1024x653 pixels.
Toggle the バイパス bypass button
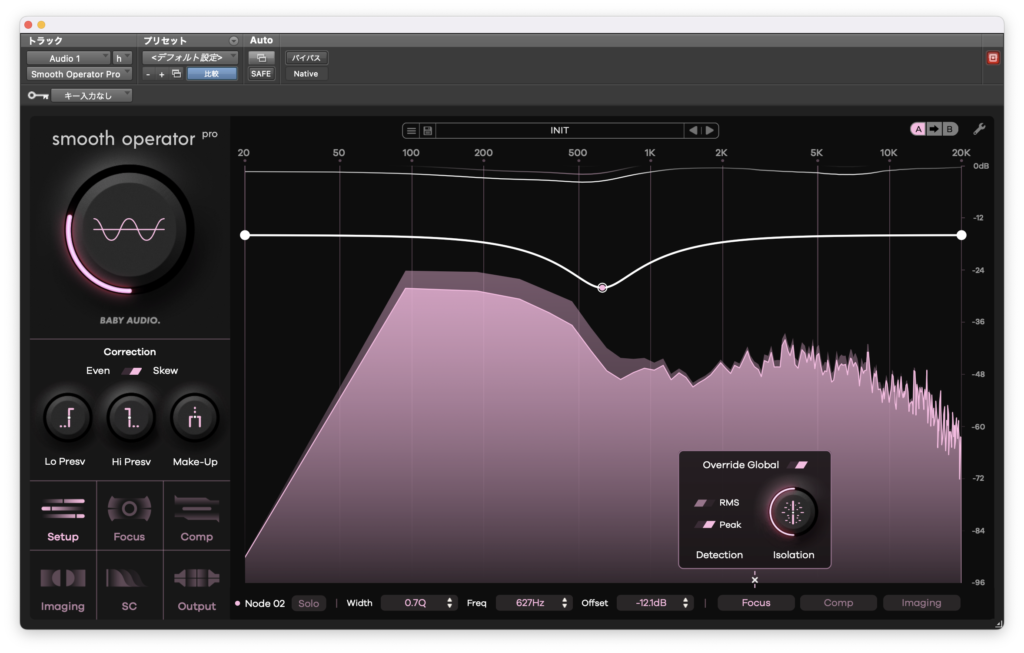click(306, 58)
